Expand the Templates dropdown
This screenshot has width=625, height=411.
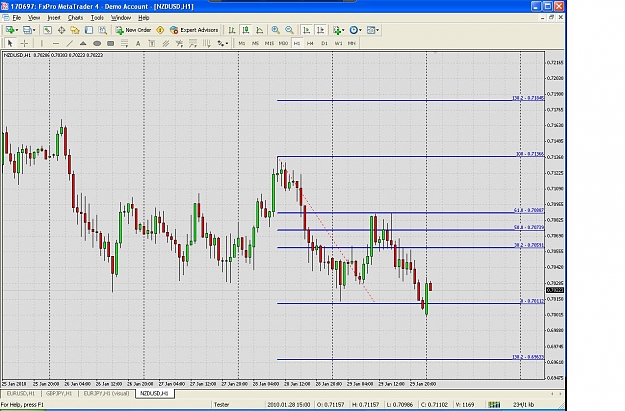pyautogui.click(x=377, y=30)
